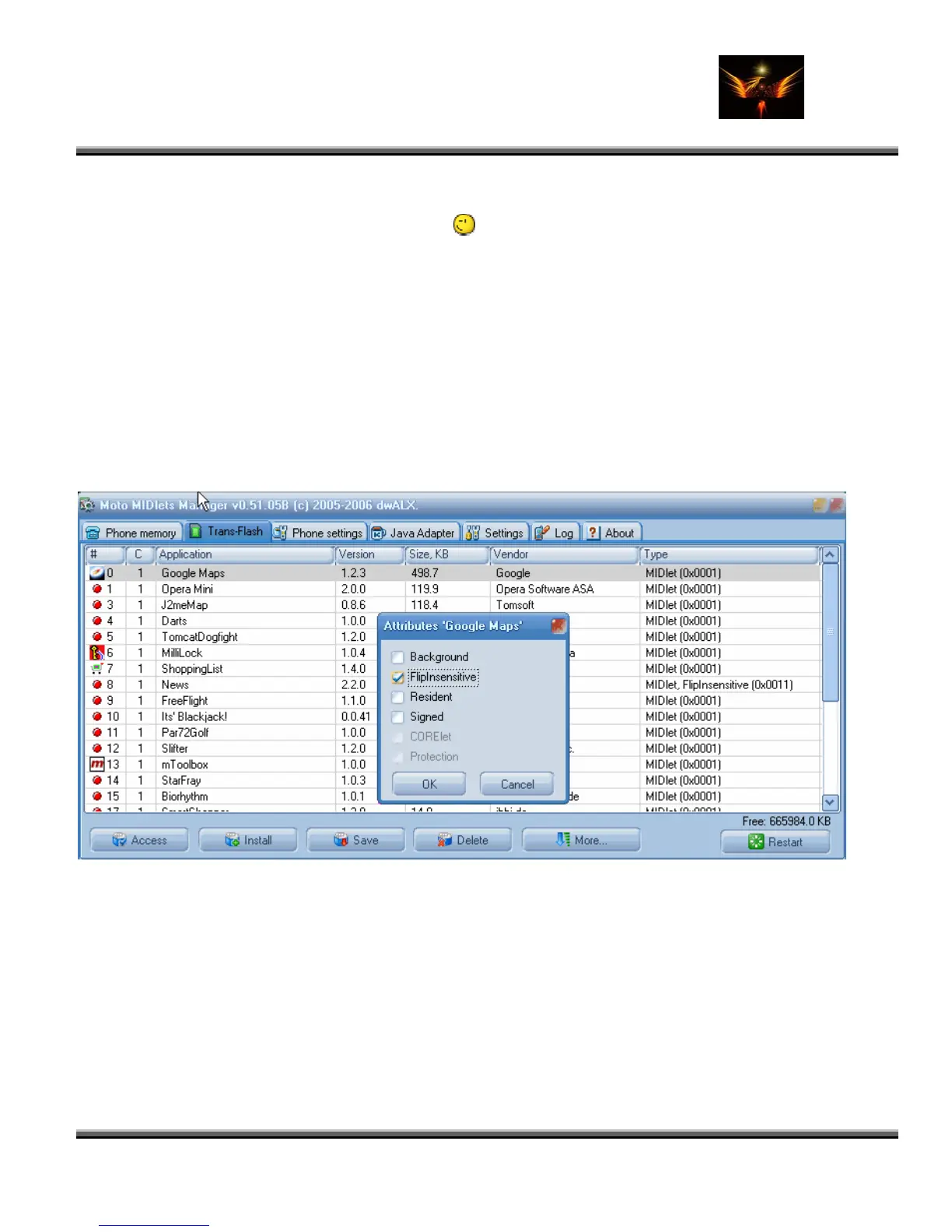Click the ShoppingList cart icon
The height and width of the screenshot is (1232, 952).
(x=96, y=668)
